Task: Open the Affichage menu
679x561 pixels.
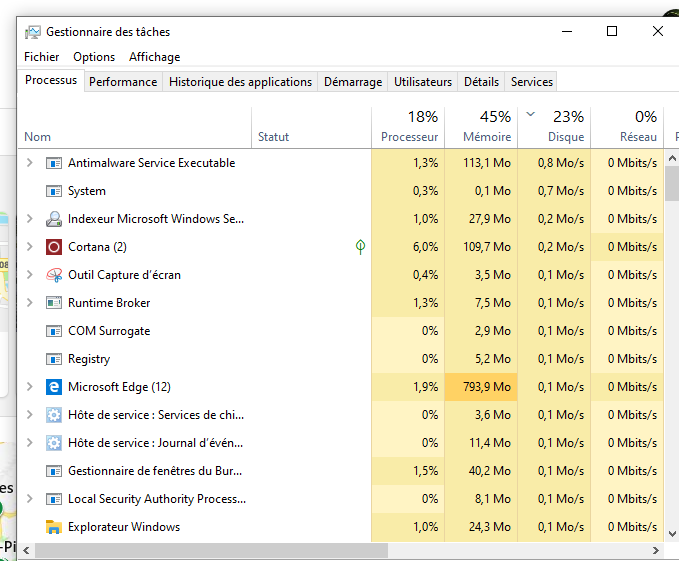Action: click(x=155, y=57)
